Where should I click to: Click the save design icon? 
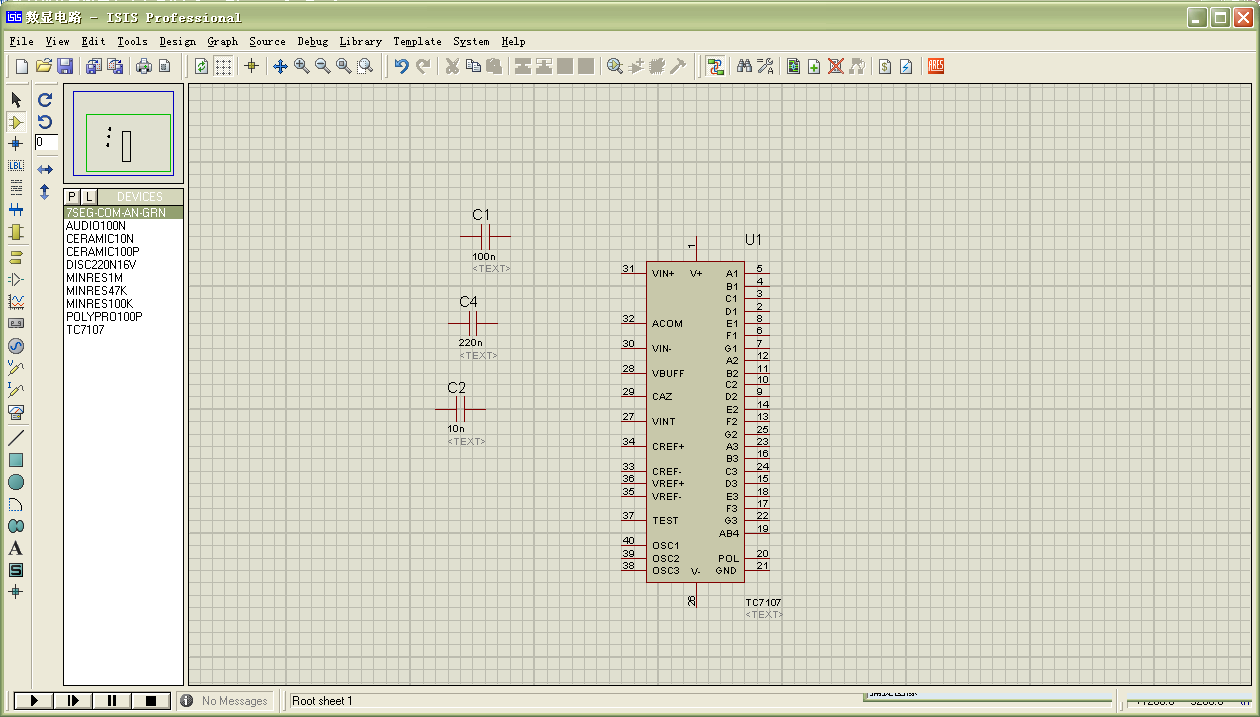pyautogui.click(x=65, y=66)
